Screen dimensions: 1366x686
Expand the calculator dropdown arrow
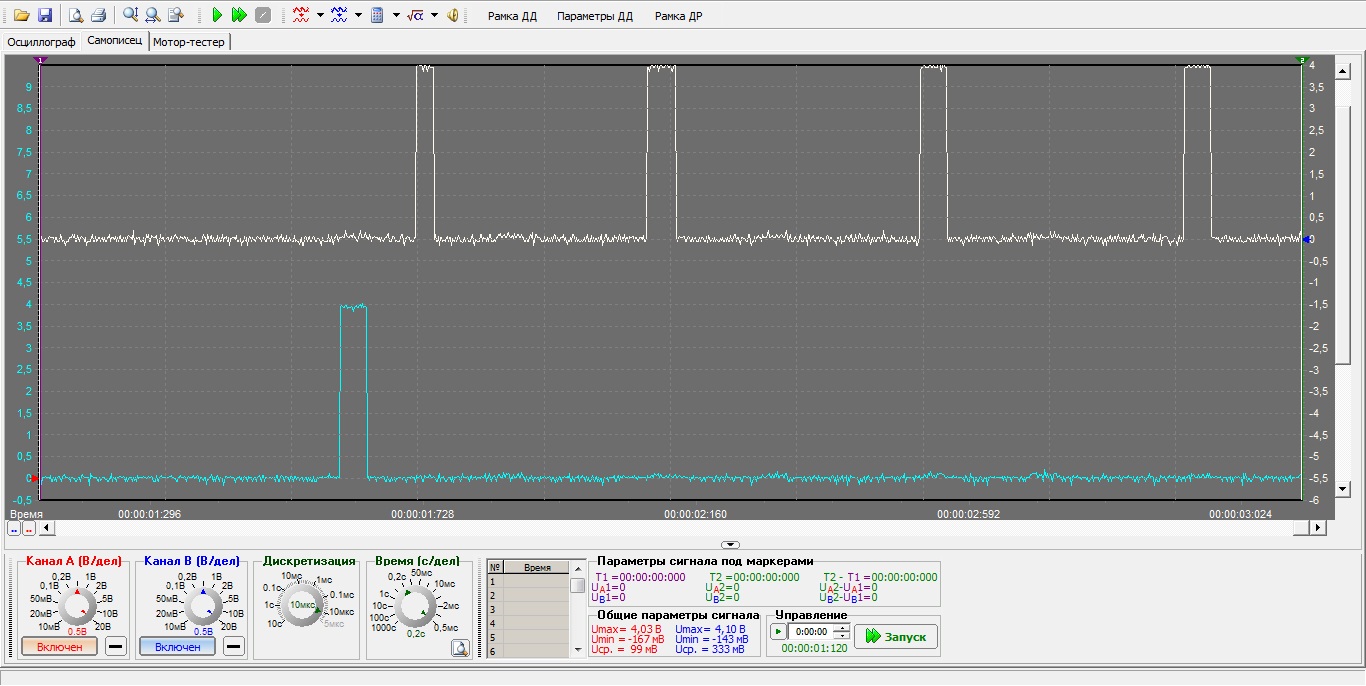396,15
